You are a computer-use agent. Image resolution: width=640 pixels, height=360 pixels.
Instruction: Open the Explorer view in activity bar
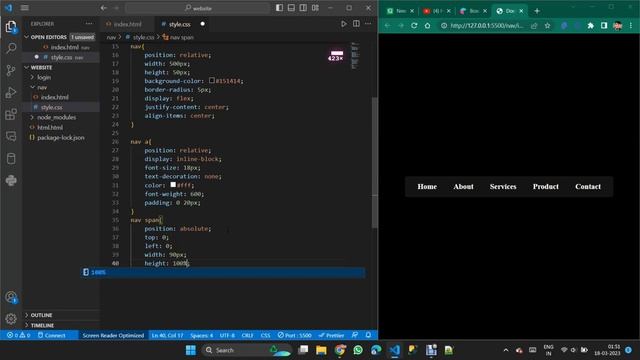click(x=11, y=27)
